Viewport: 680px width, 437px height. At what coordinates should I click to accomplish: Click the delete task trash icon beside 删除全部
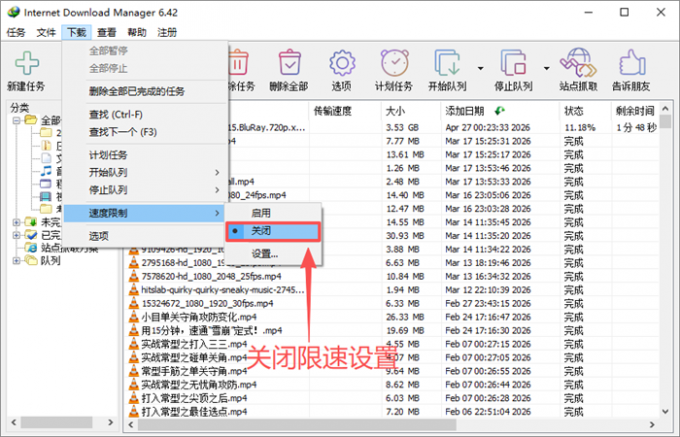pyautogui.click(x=238, y=62)
